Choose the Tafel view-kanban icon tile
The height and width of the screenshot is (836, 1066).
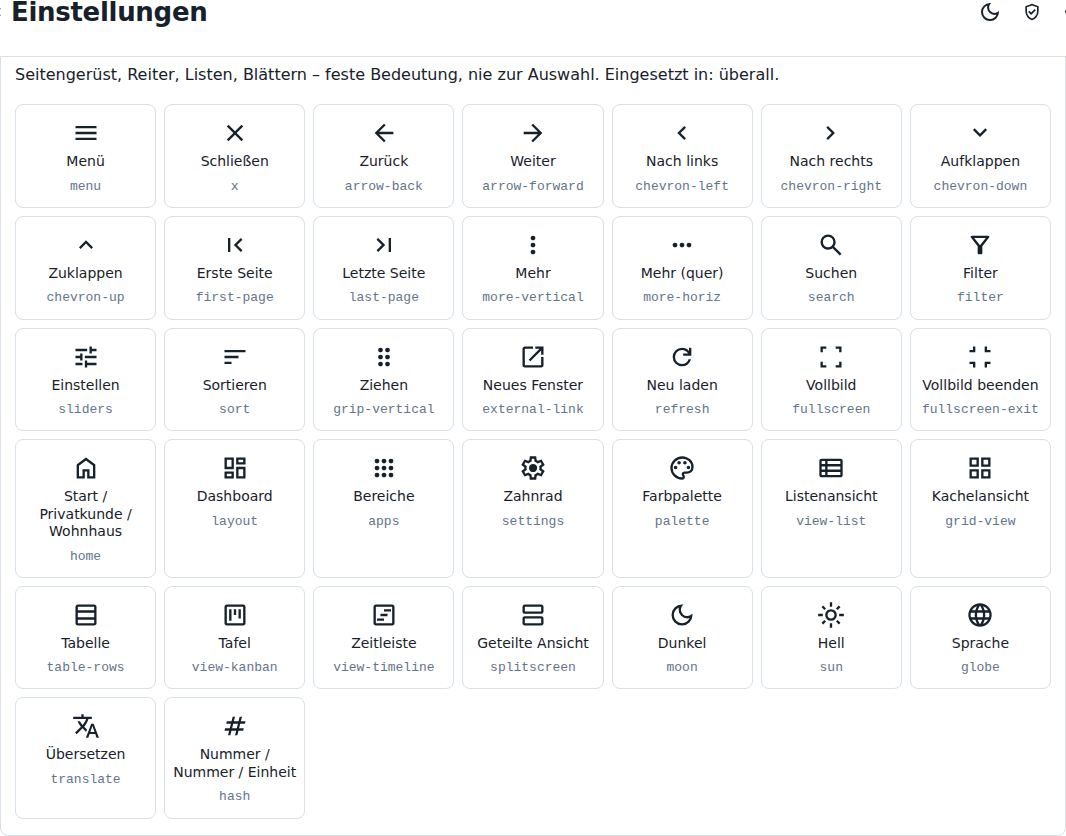click(x=235, y=638)
